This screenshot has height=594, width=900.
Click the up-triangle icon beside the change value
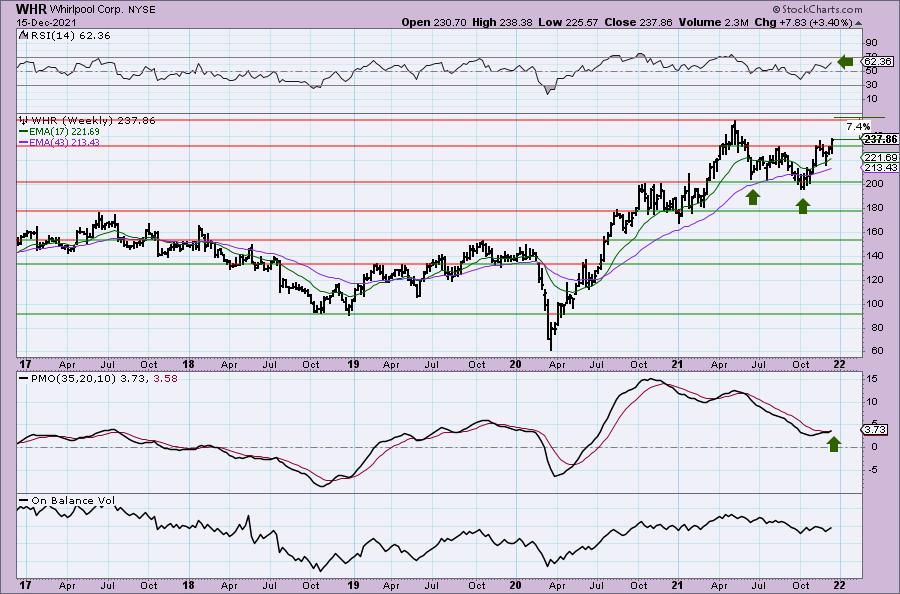tap(858, 23)
